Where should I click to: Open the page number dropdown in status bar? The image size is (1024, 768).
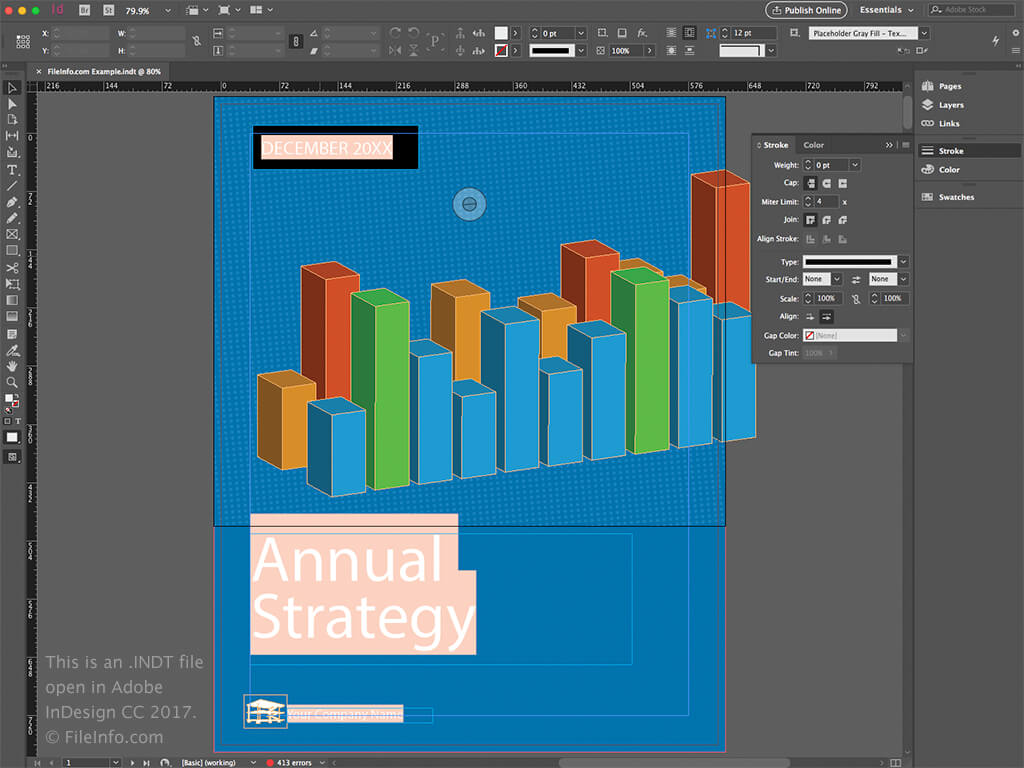click(x=115, y=762)
